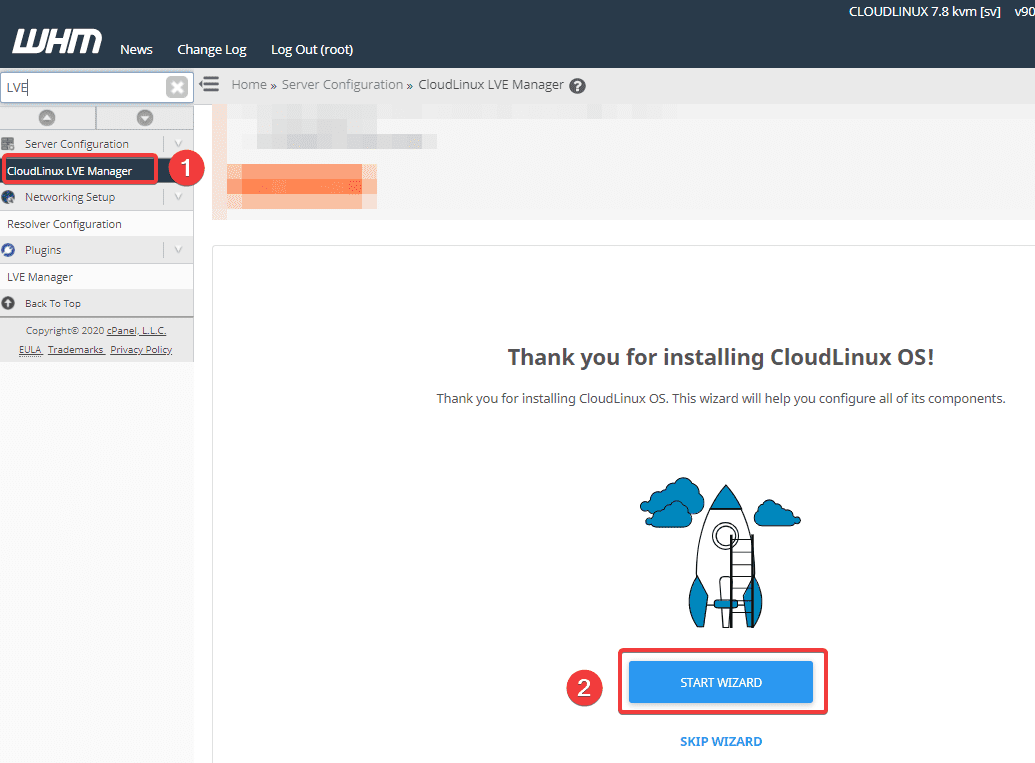The image size is (1035, 763).
Task: Open the Privacy Policy link
Action: [141, 349]
